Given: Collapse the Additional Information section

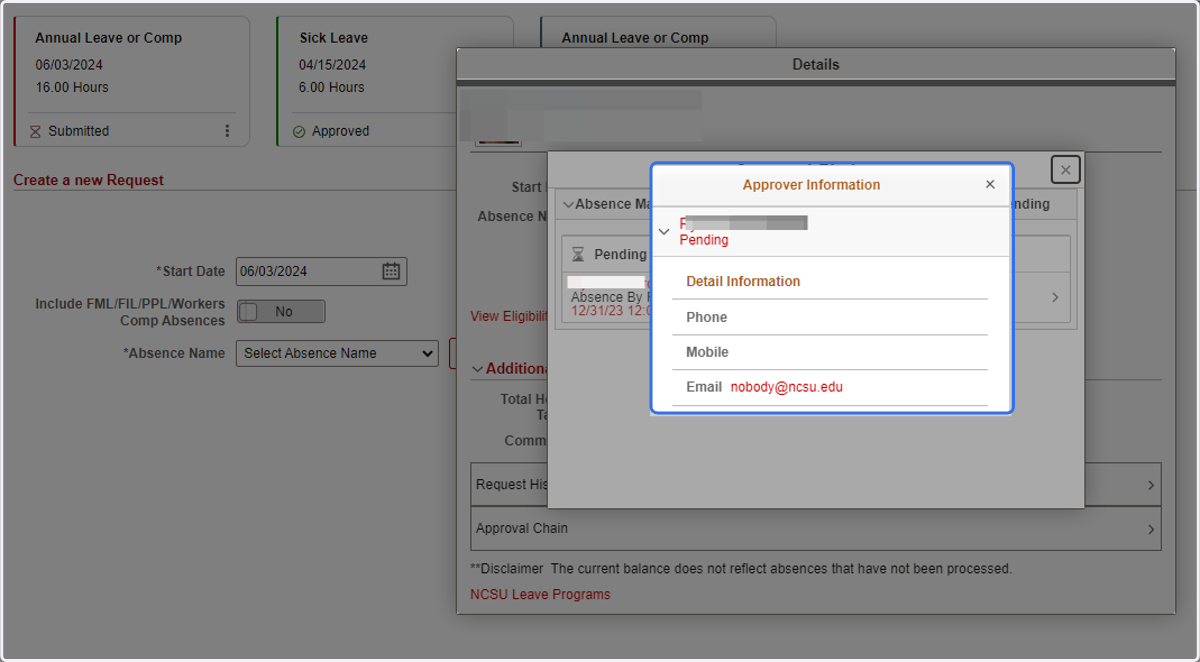Looking at the screenshot, I should 478,369.
